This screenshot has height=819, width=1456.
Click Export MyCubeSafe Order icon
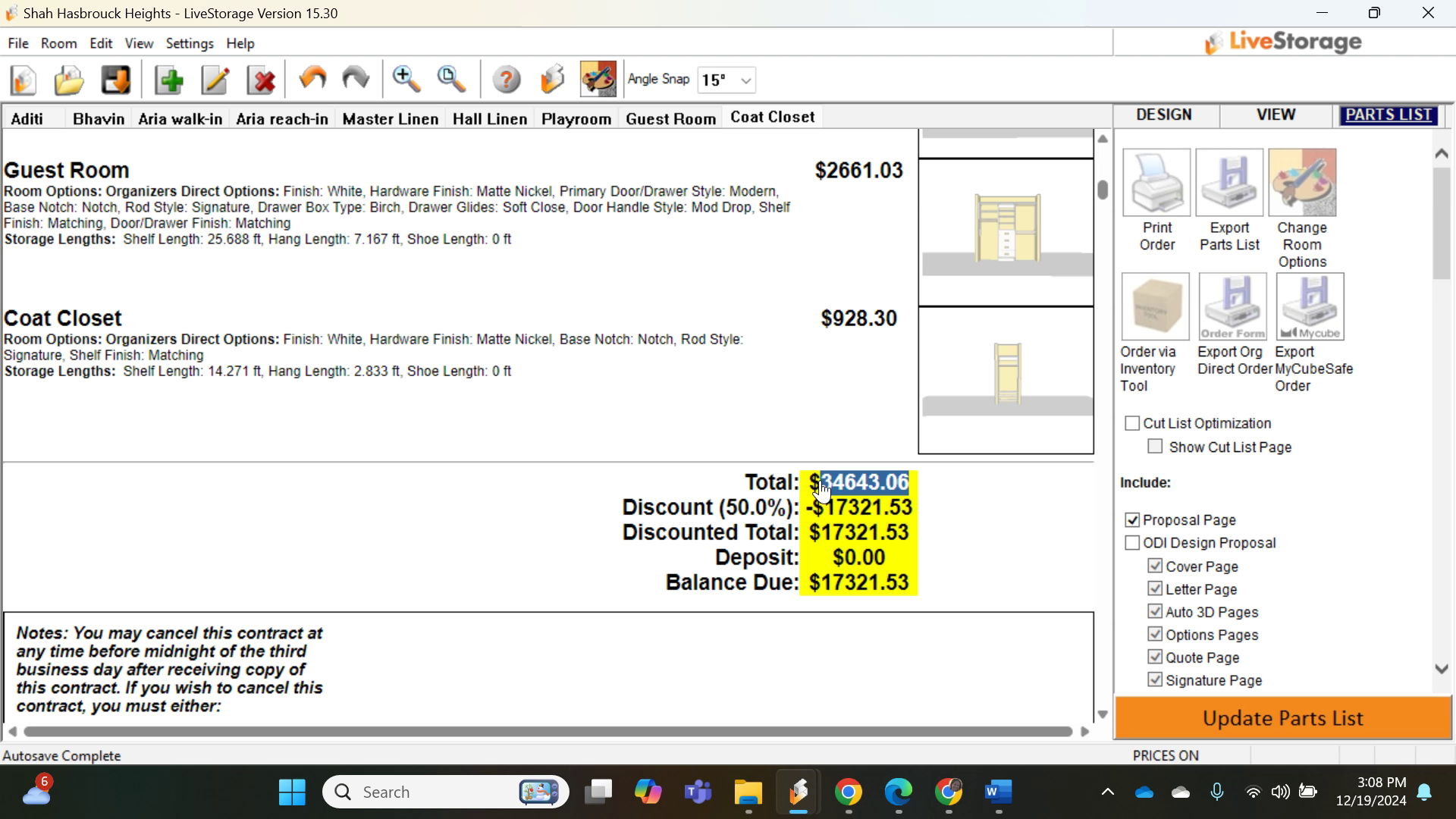click(1310, 307)
